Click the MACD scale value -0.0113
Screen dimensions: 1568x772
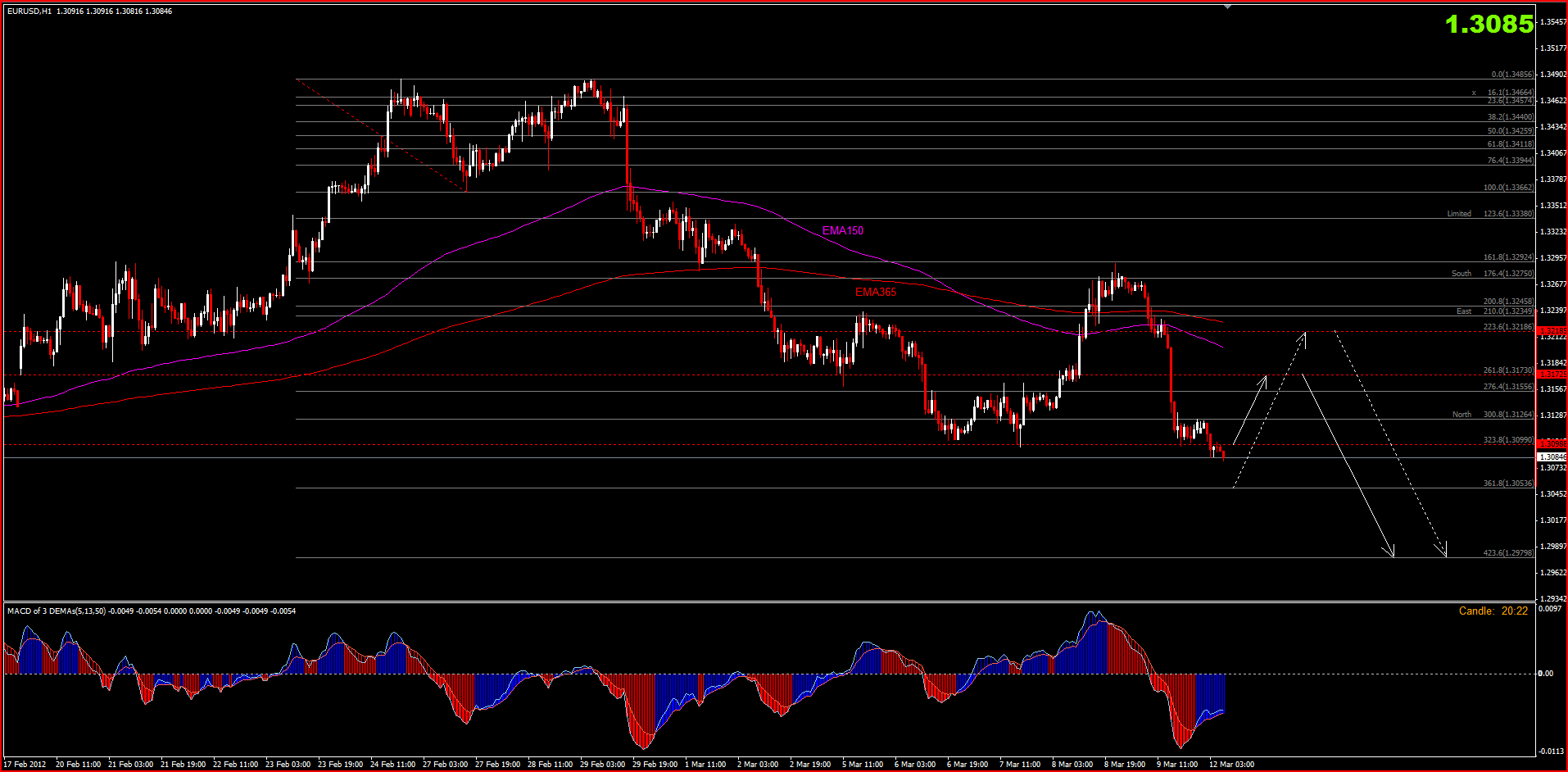pos(1552,752)
